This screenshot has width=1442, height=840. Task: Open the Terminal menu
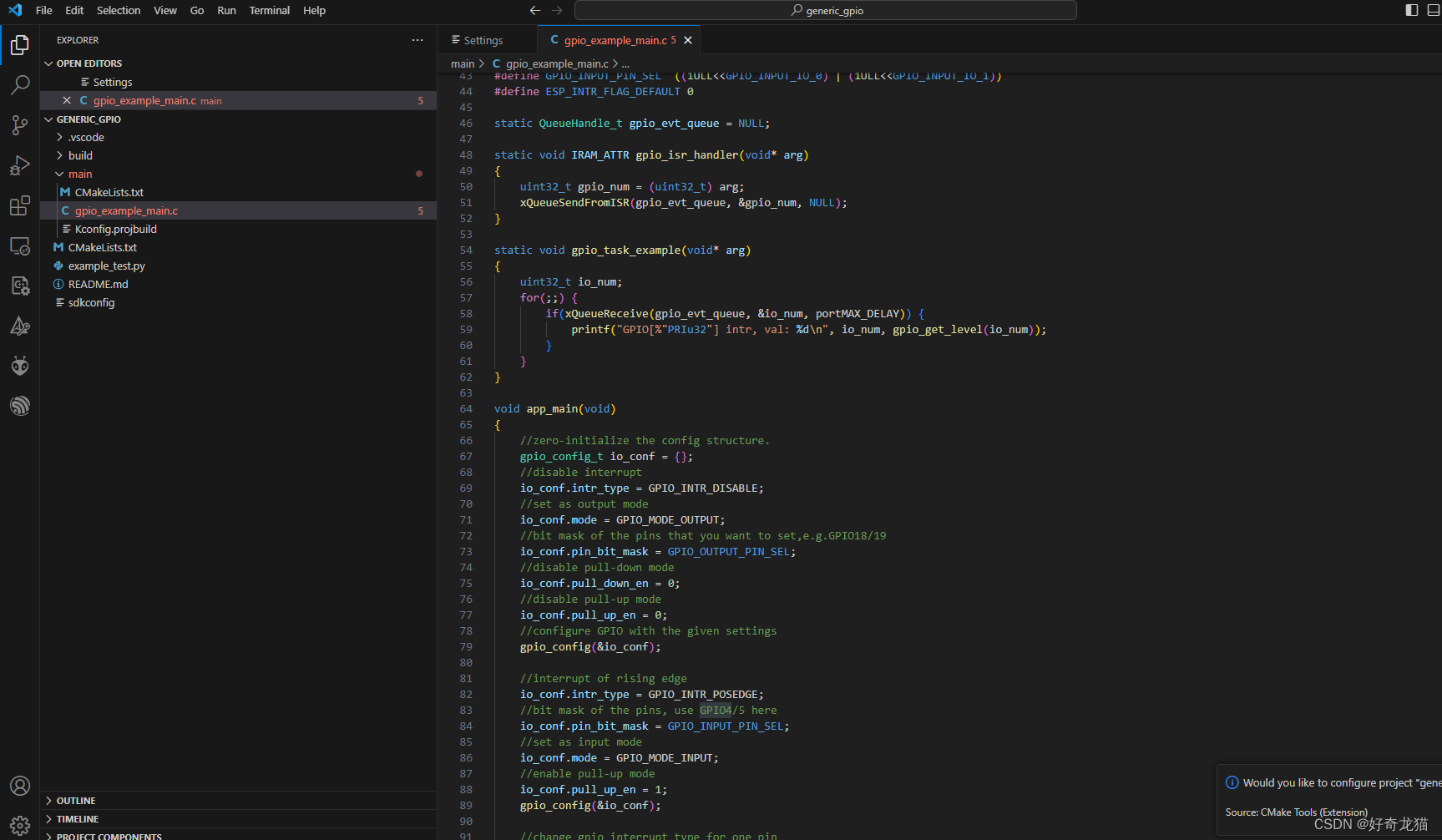tap(270, 10)
